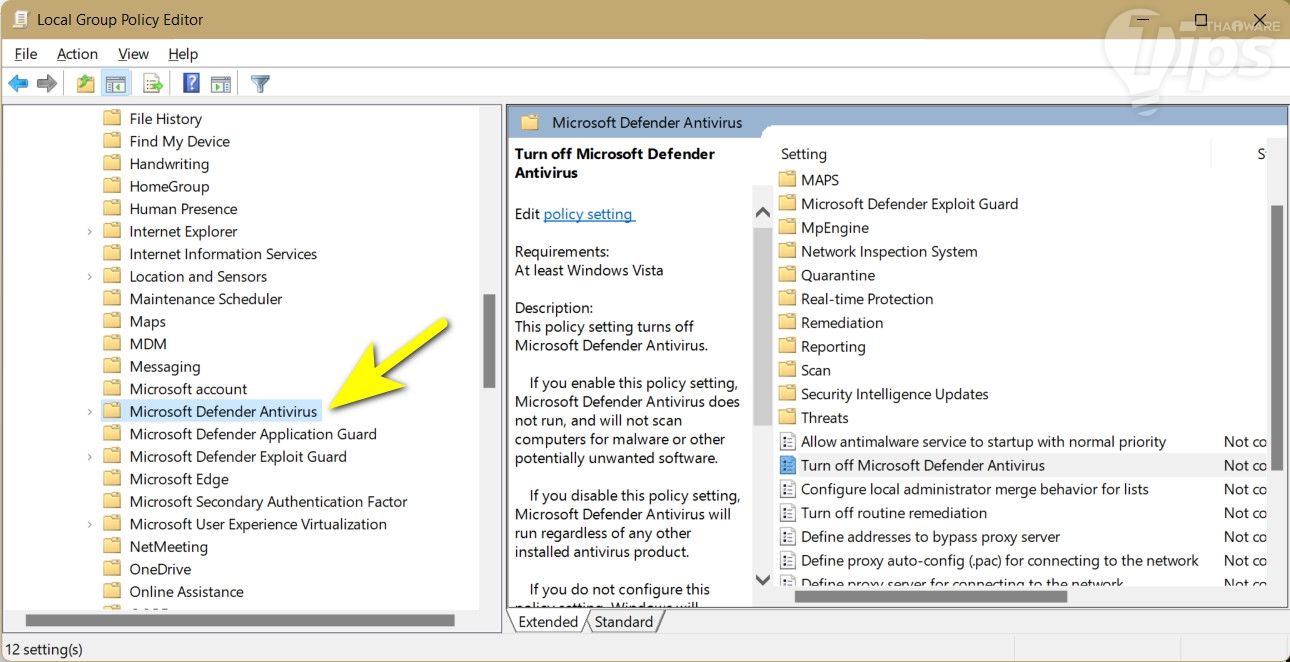Select Internet Information Services in the tree
The width and height of the screenshot is (1290, 662).
click(223, 254)
